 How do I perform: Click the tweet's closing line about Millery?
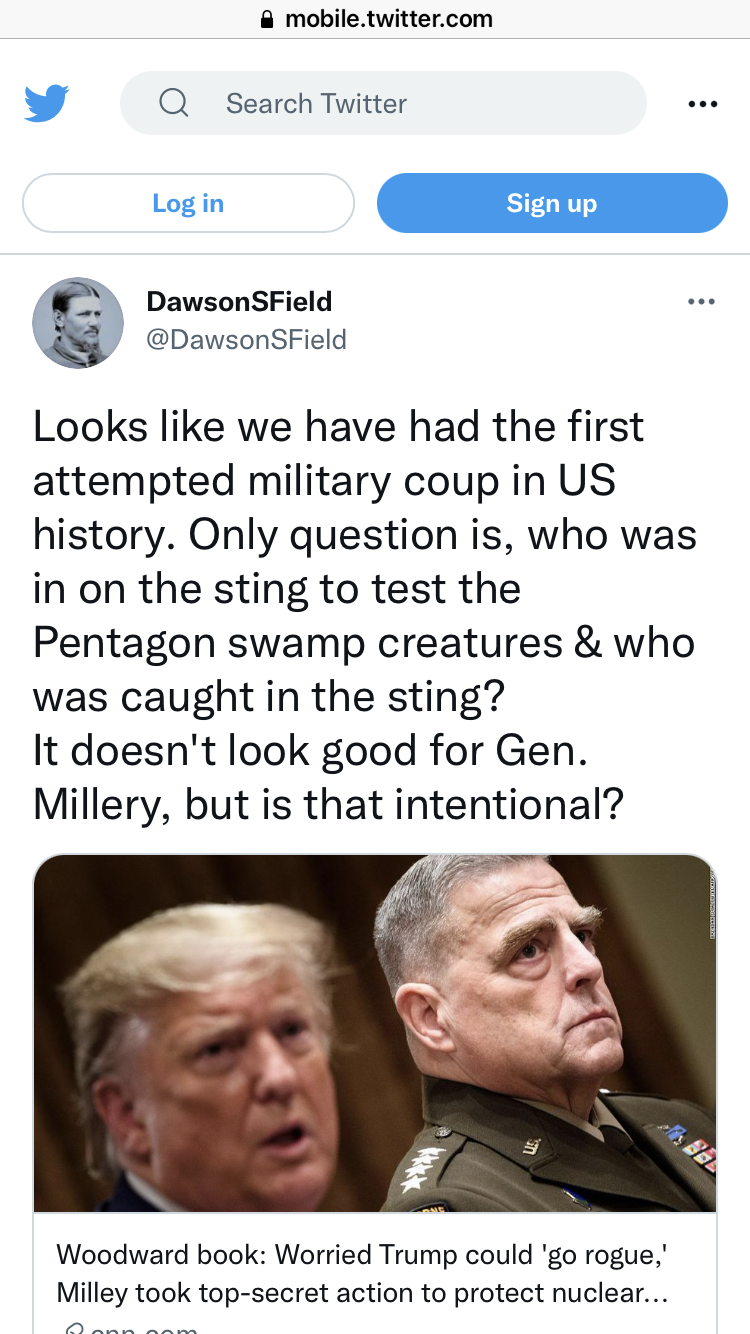(x=328, y=805)
